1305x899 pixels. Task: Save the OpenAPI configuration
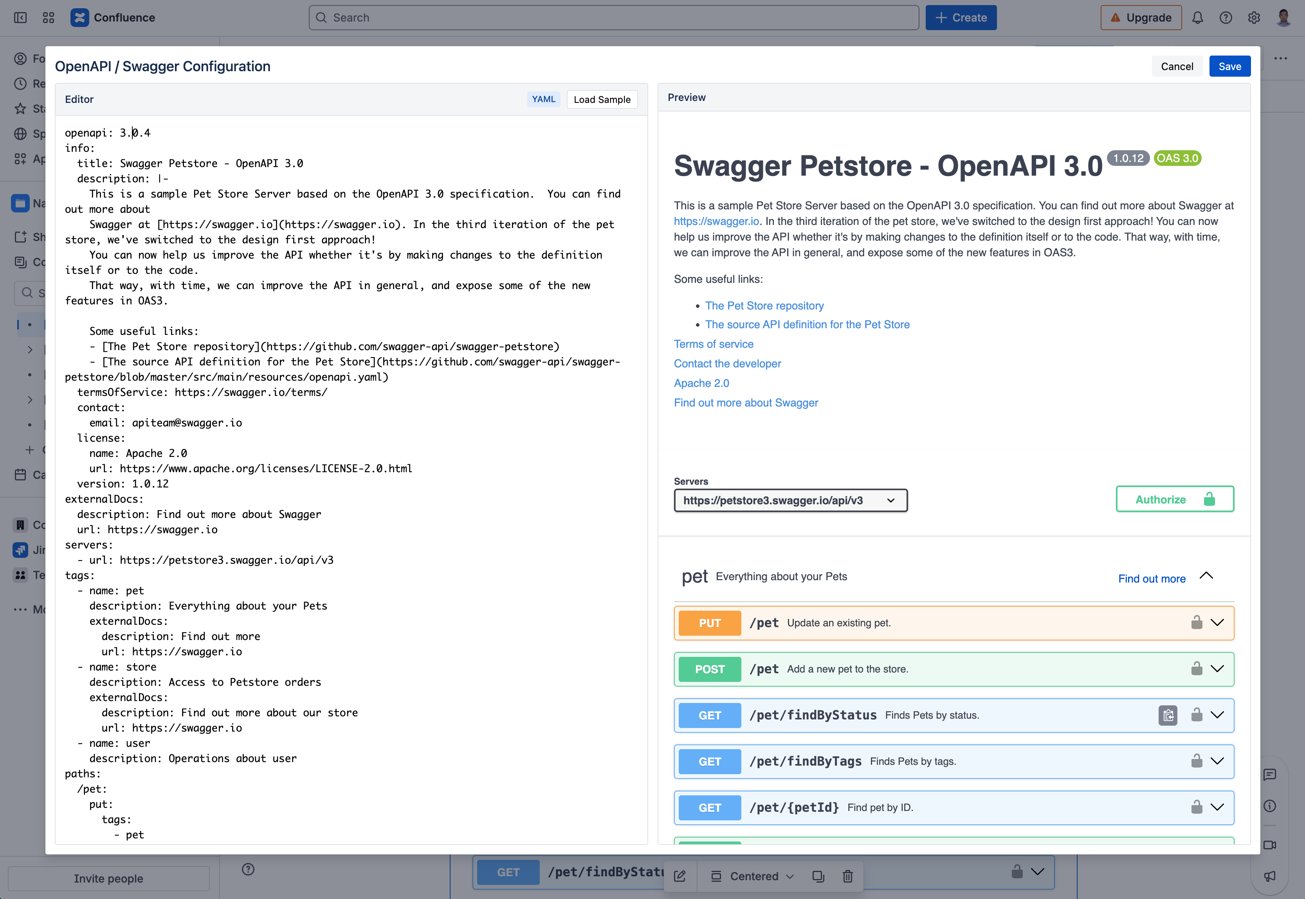point(1229,66)
